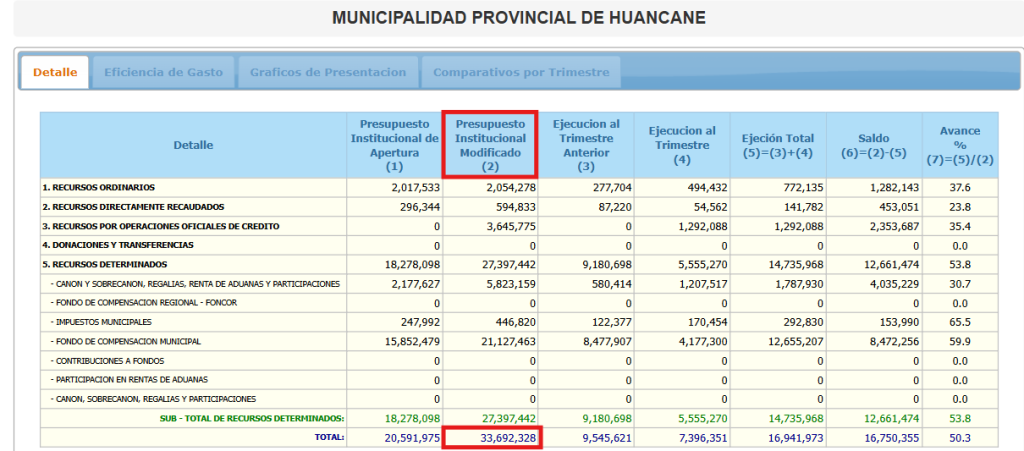
Task: Click the TOTAL: row label
Action: coord(327,437)
